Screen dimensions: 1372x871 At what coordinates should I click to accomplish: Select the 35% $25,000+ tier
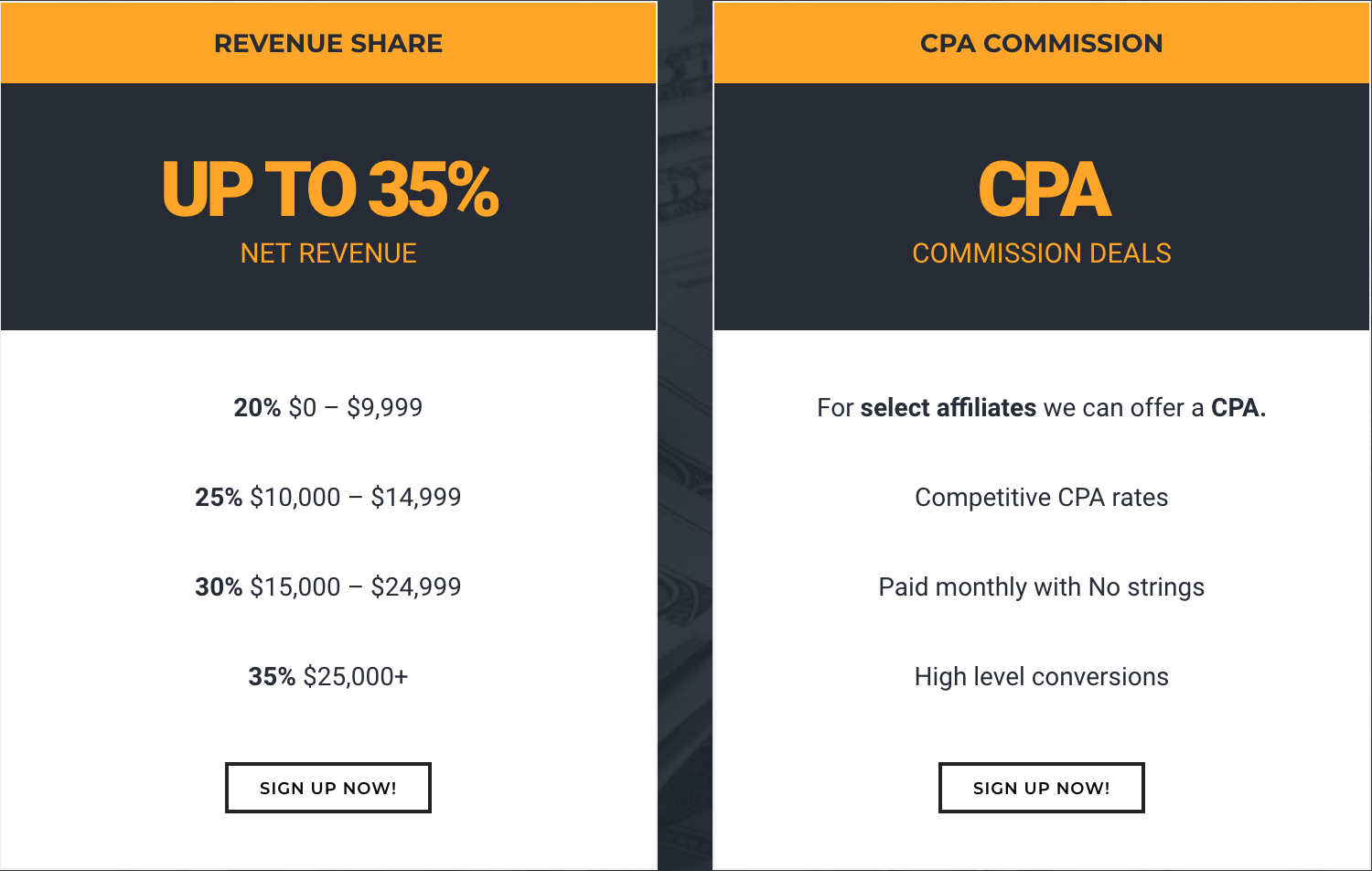pyautogui.click(x=328, y=676)
